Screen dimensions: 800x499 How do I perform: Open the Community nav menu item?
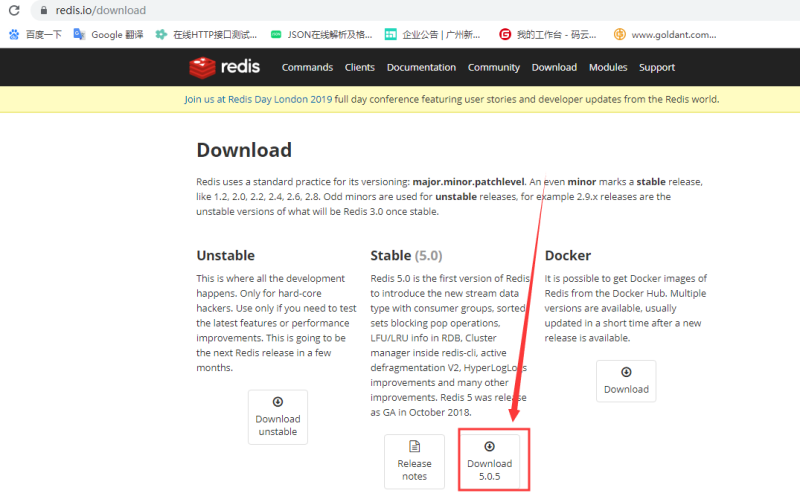(494, 67)
